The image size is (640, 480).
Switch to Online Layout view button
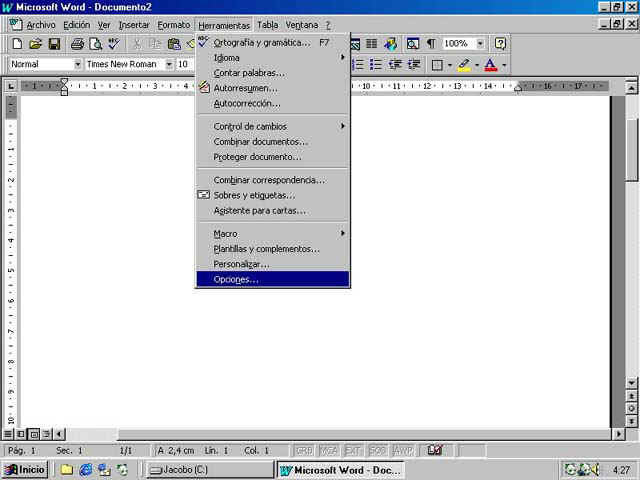(20, 434)
